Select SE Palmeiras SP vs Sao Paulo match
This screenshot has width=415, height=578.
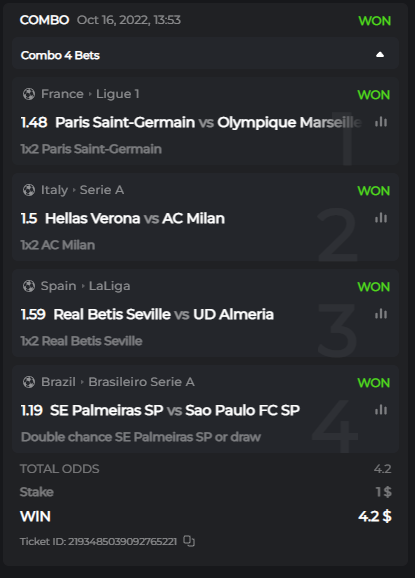175,410
